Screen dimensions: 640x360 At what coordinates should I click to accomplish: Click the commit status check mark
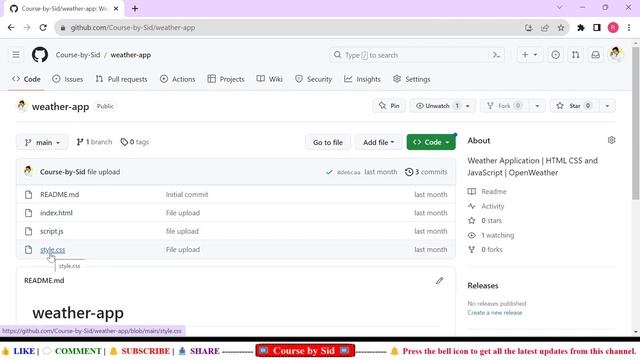pyautogui.click(x=329, y=172)
